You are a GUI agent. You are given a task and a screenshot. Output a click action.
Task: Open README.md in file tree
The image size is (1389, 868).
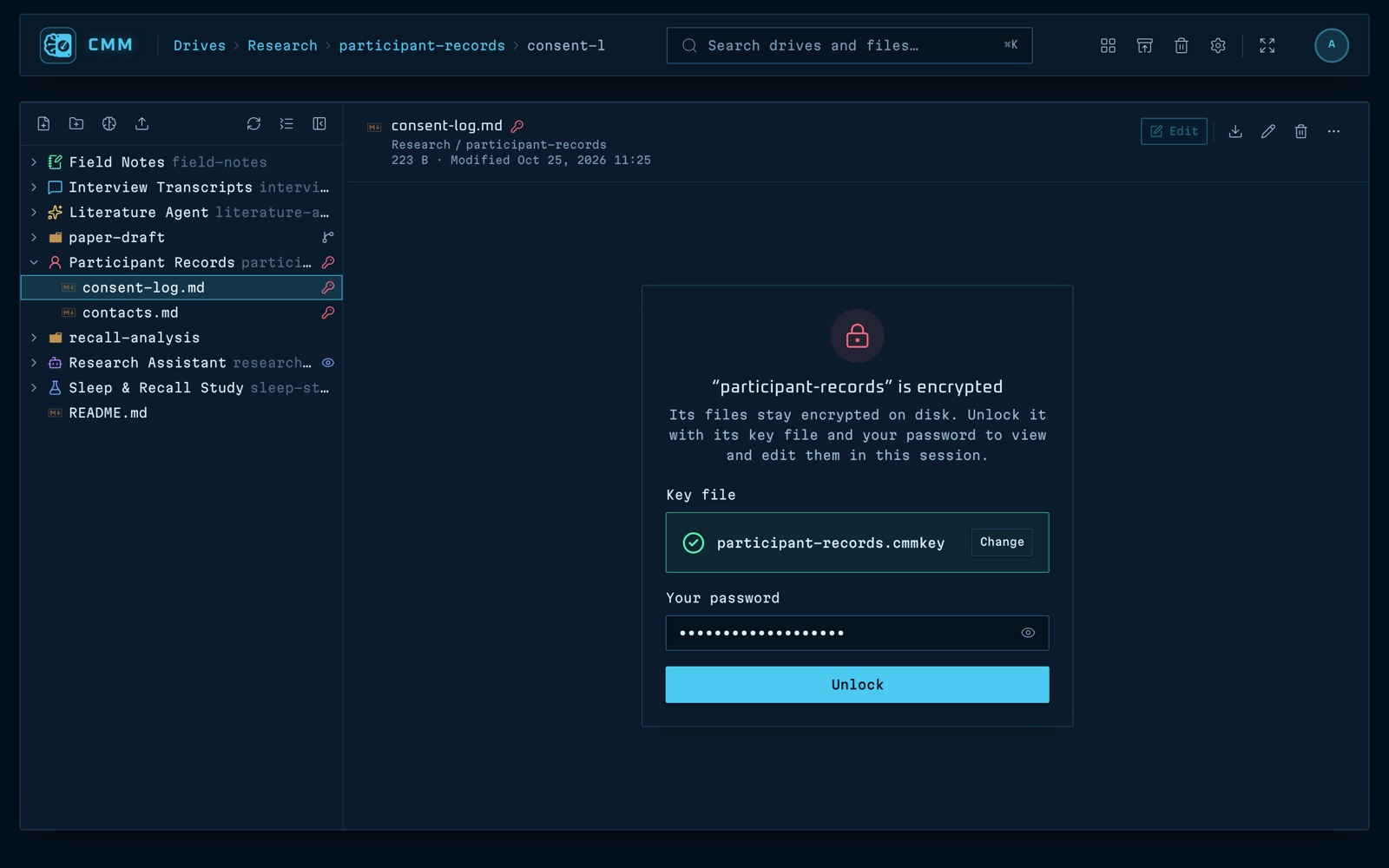tap(181, 413)
